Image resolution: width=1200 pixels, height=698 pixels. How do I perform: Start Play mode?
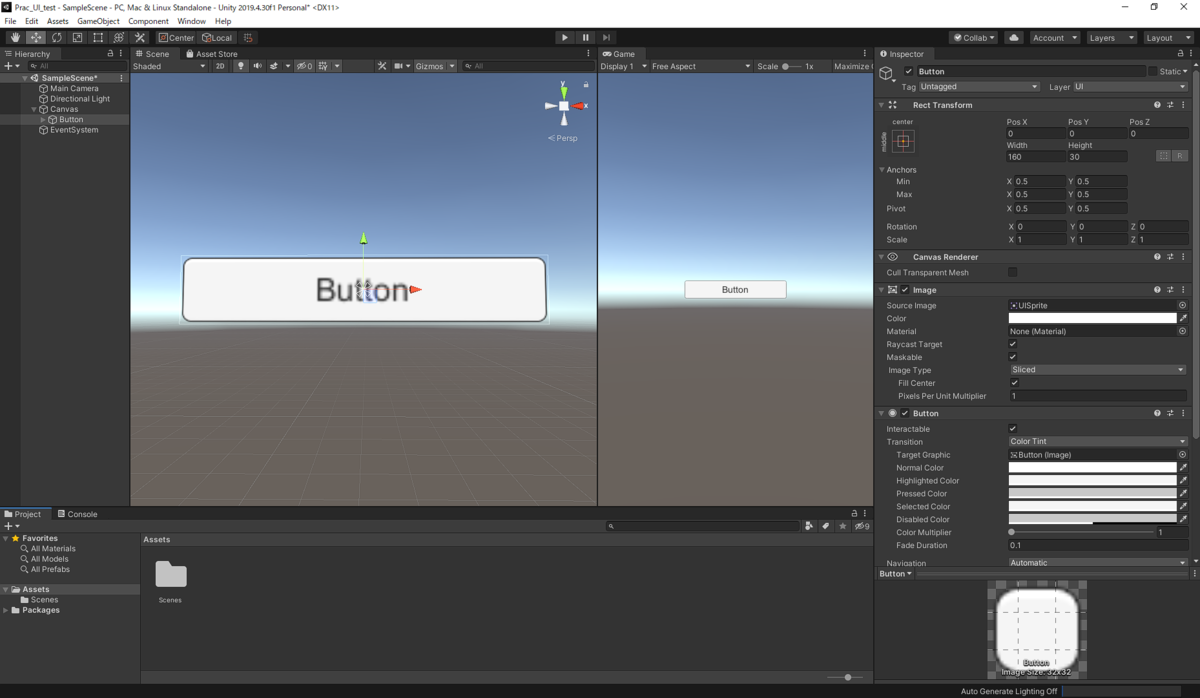coord(564,37)
